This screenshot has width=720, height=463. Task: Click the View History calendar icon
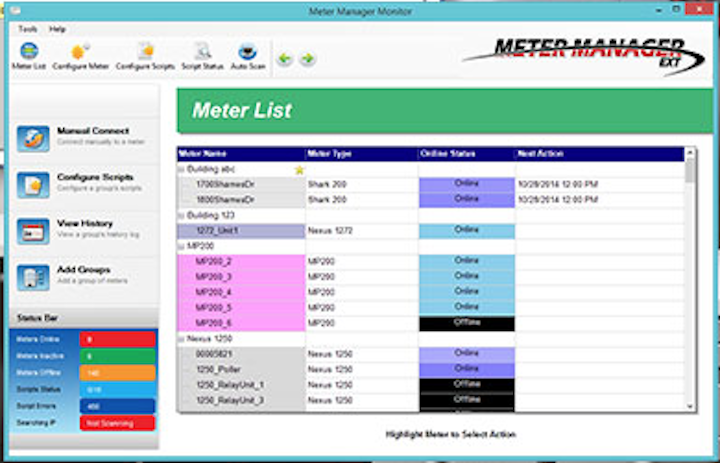[33, 232]
